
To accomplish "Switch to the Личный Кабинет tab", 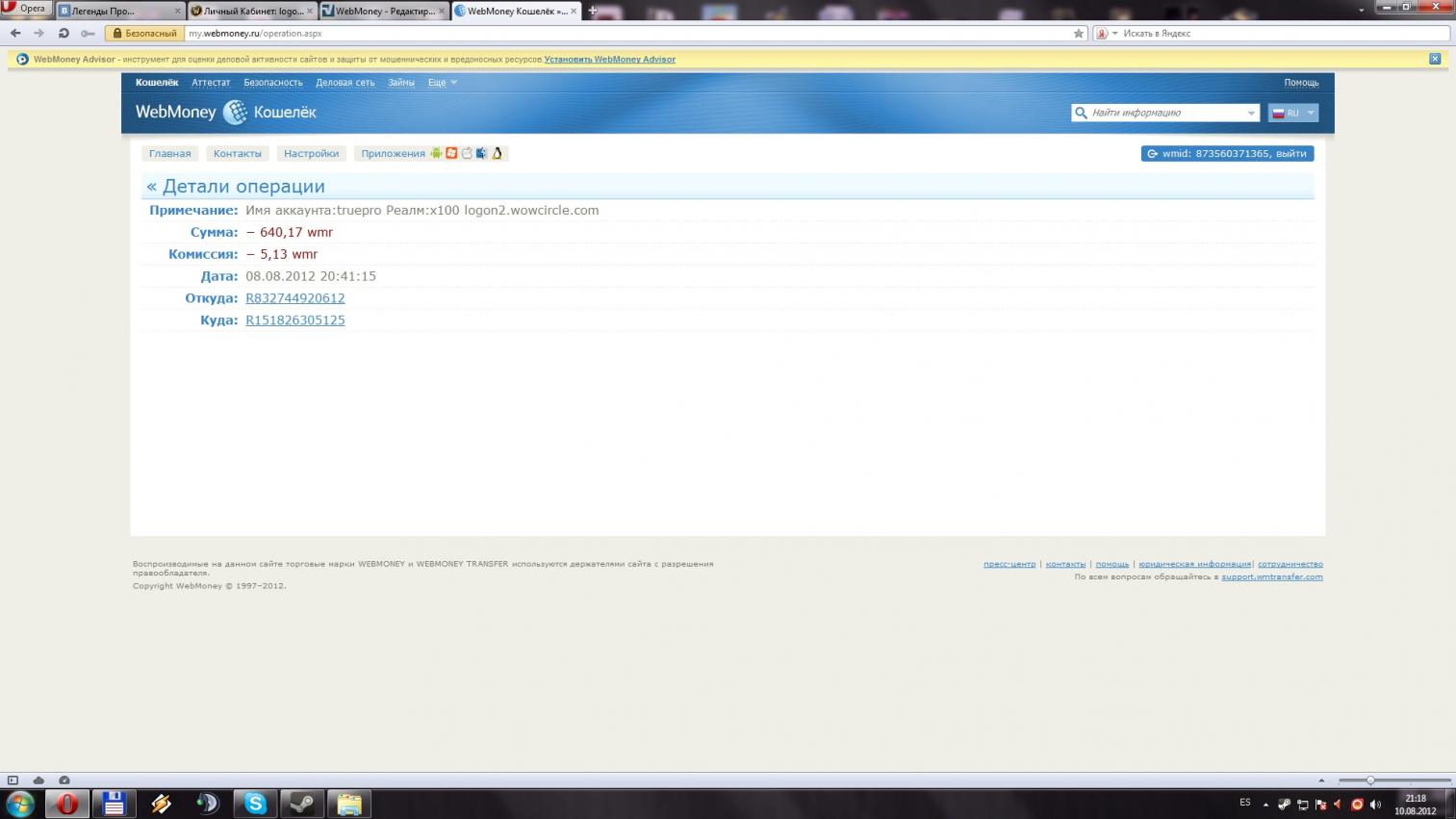I will point(252,12).
